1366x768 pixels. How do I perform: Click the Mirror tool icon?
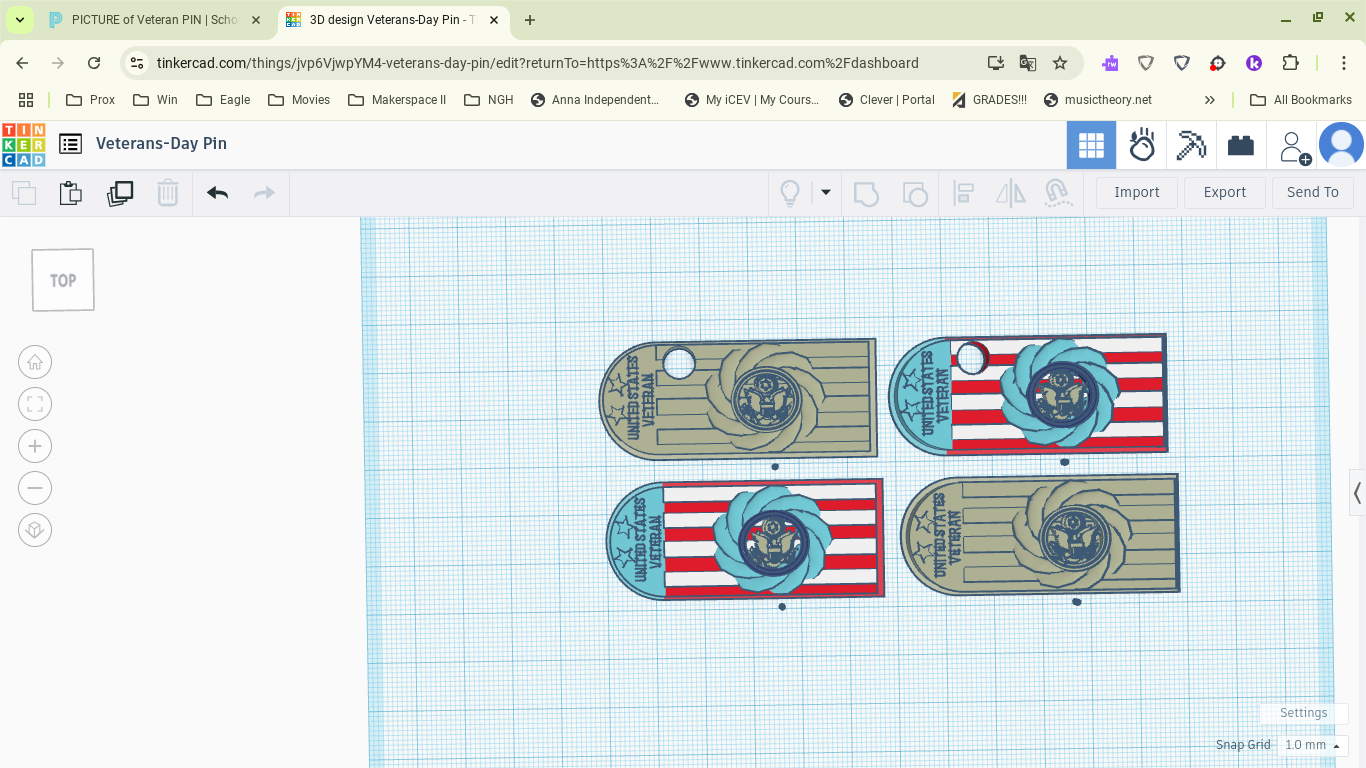(1011, 193)
